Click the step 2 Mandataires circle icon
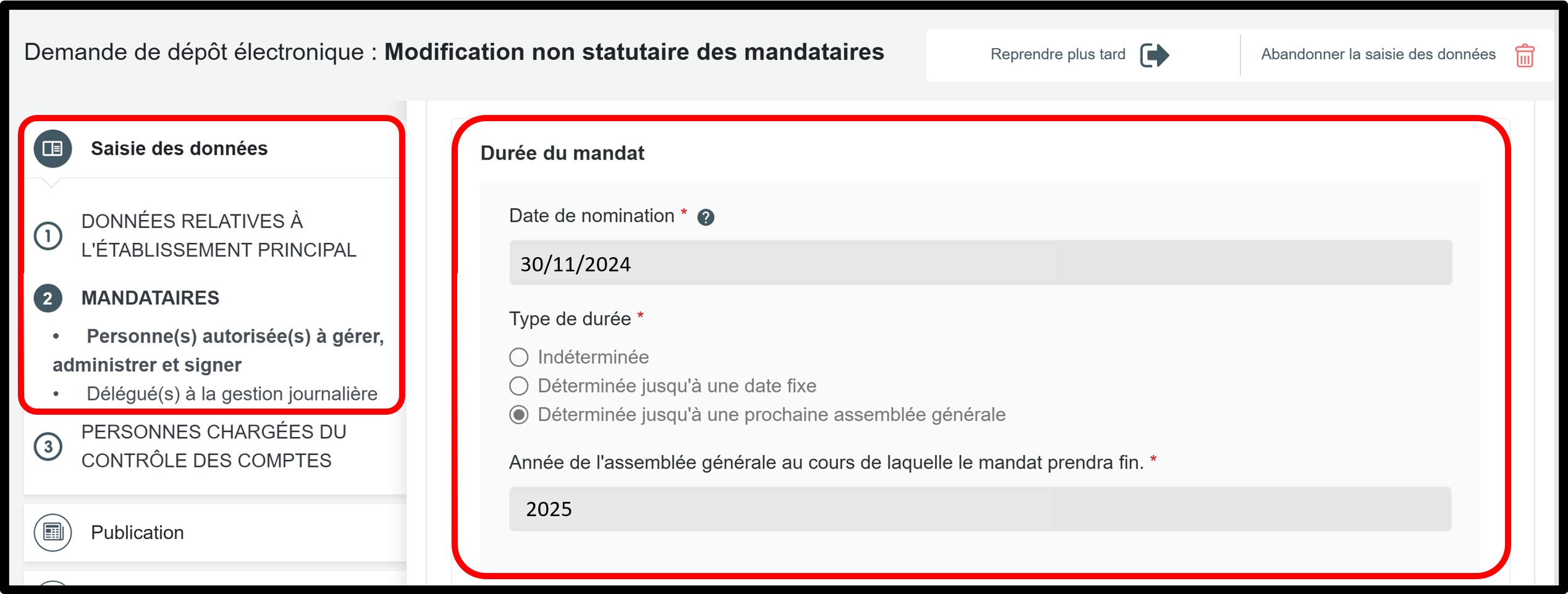This screenshot has width=1568, height=594. click(48, 299)
